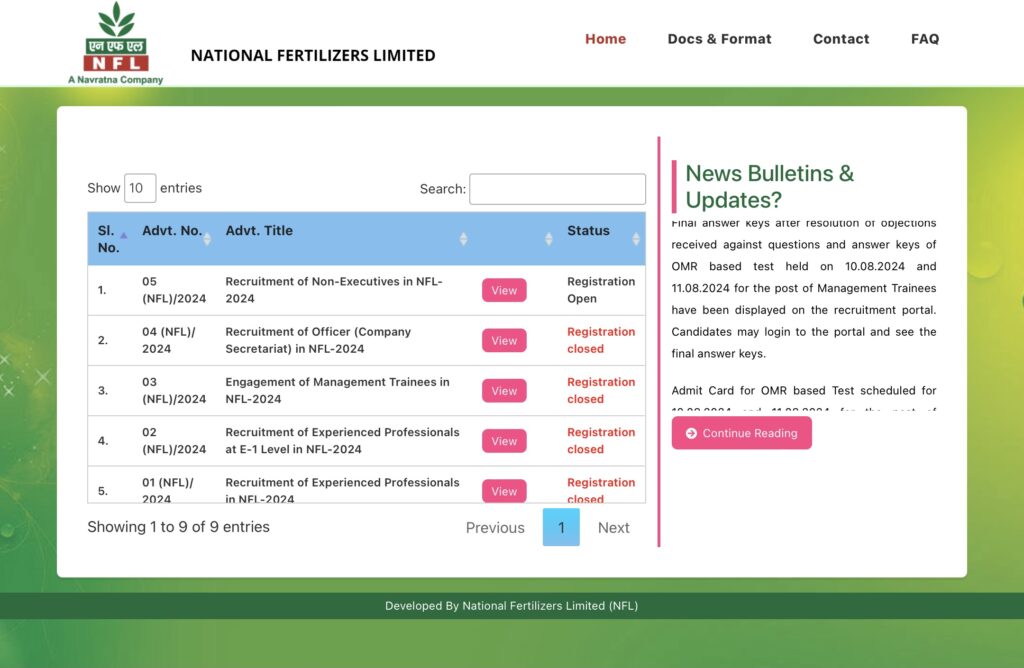
Task: Click arrow icon in Continue Reading button
Action: point(691,433)
